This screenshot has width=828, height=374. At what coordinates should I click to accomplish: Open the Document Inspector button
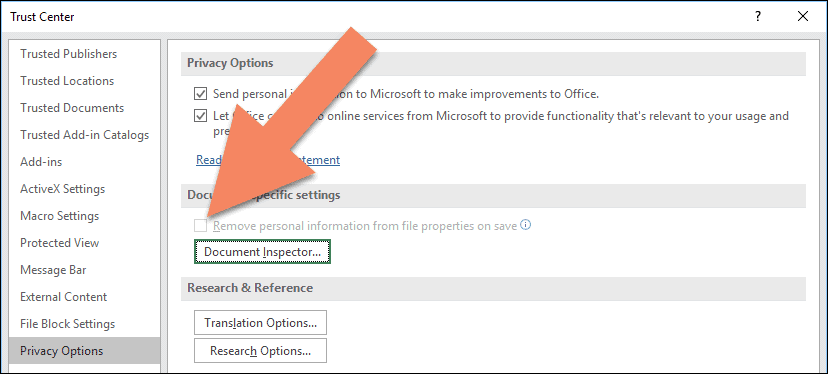262,251
